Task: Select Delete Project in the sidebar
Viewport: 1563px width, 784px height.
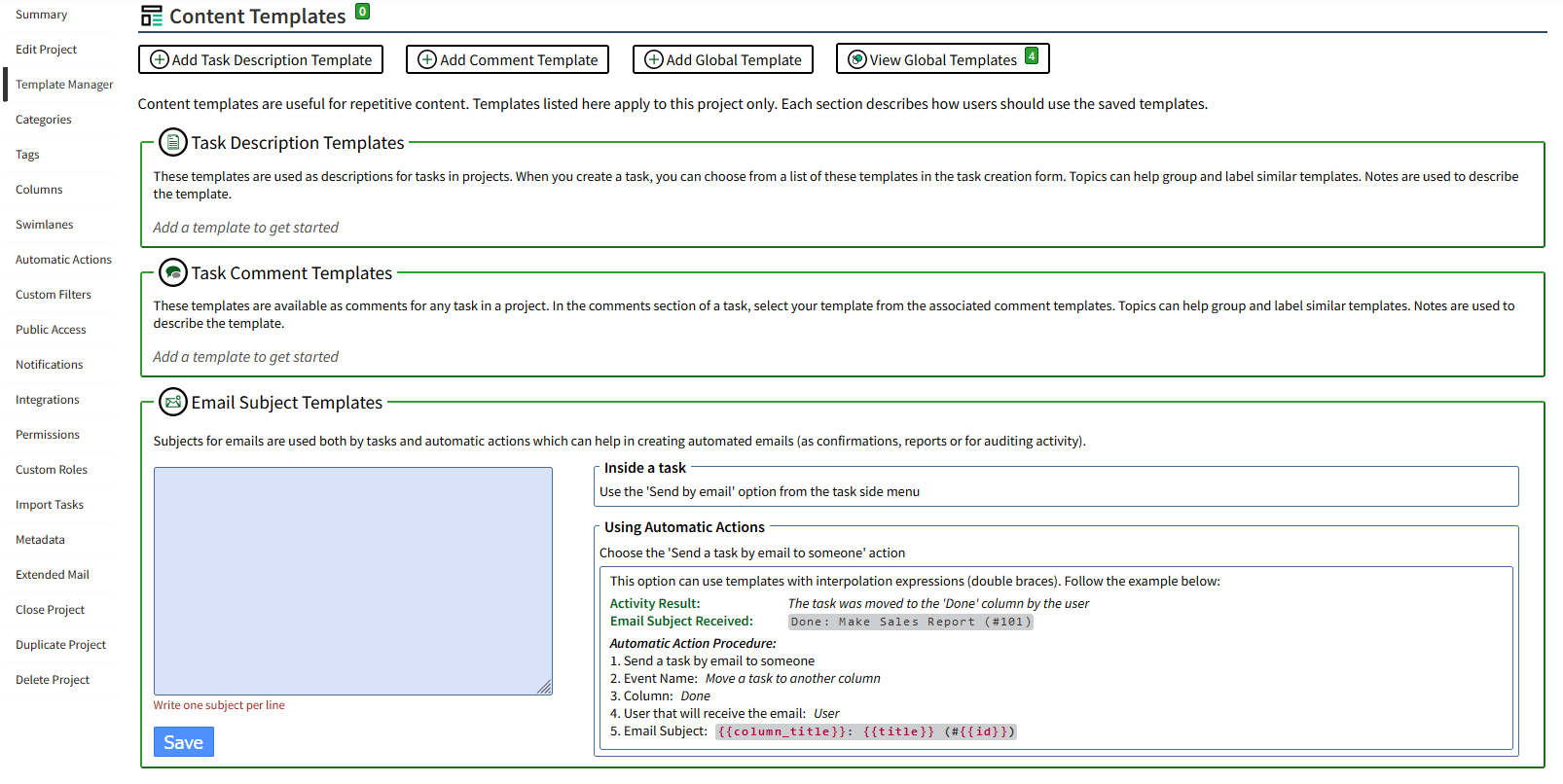Action: tap(53, 680)
